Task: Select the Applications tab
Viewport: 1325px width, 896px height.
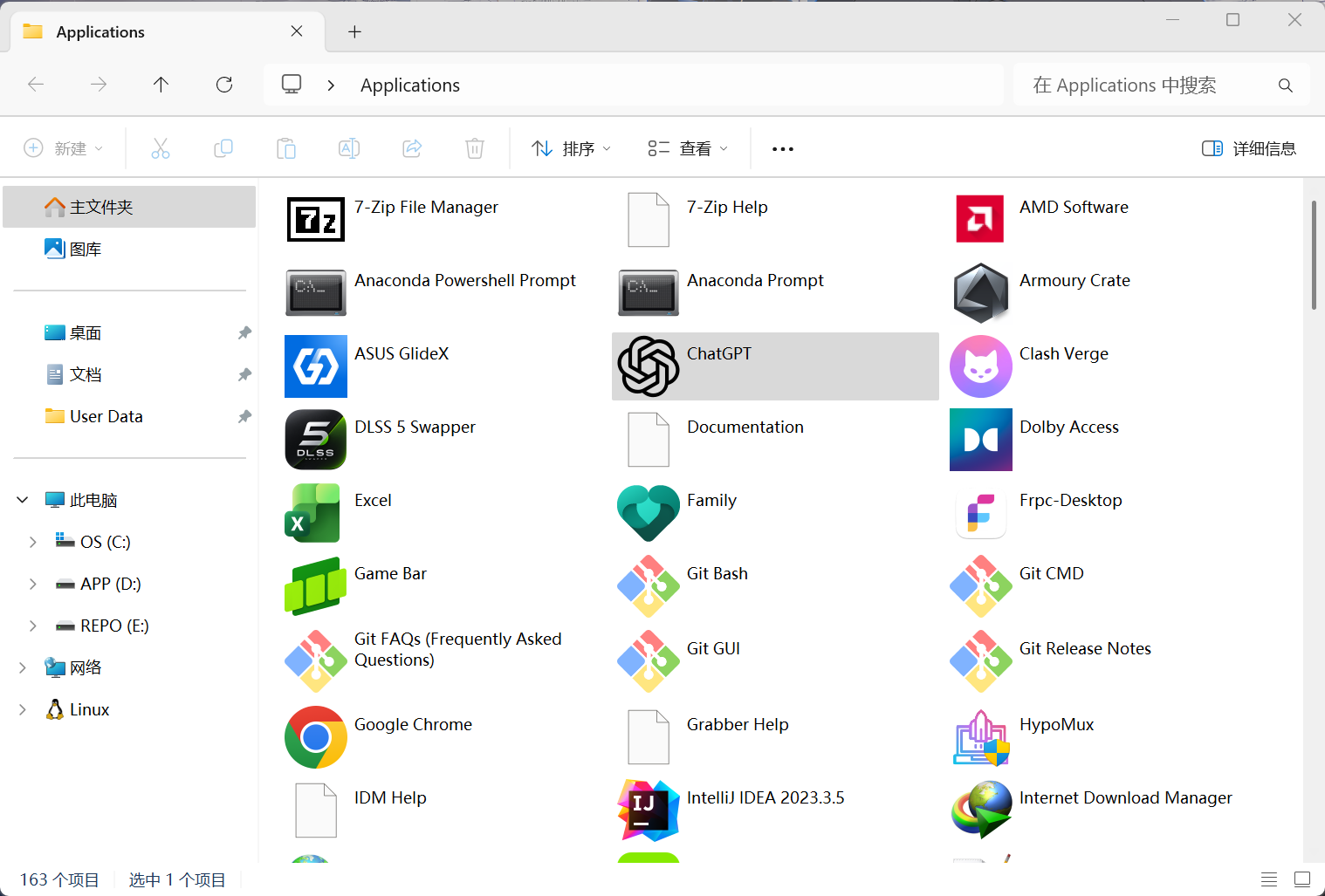Action: coord(168,32)
